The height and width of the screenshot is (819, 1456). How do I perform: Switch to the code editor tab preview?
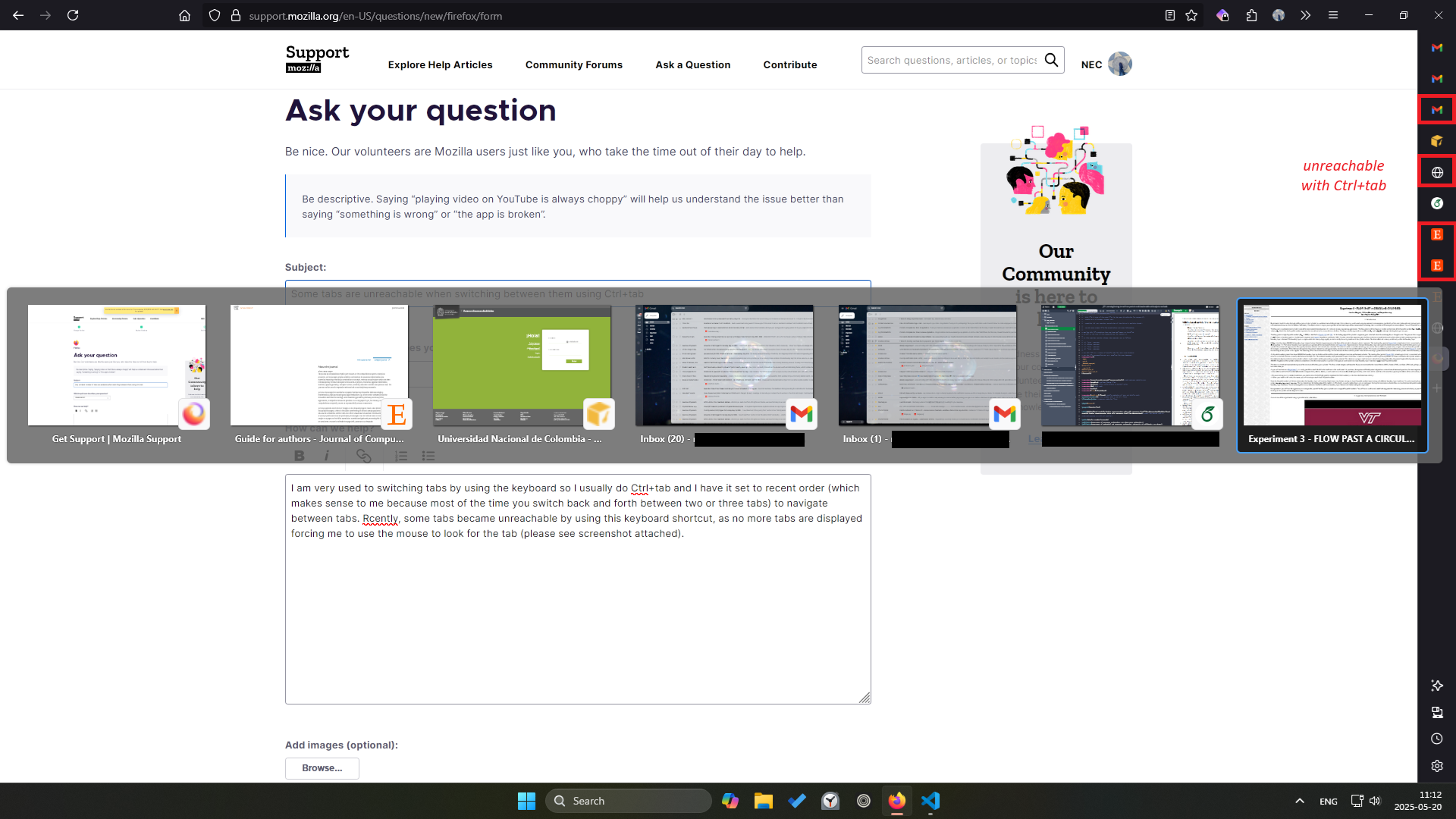coord(1130,375)
